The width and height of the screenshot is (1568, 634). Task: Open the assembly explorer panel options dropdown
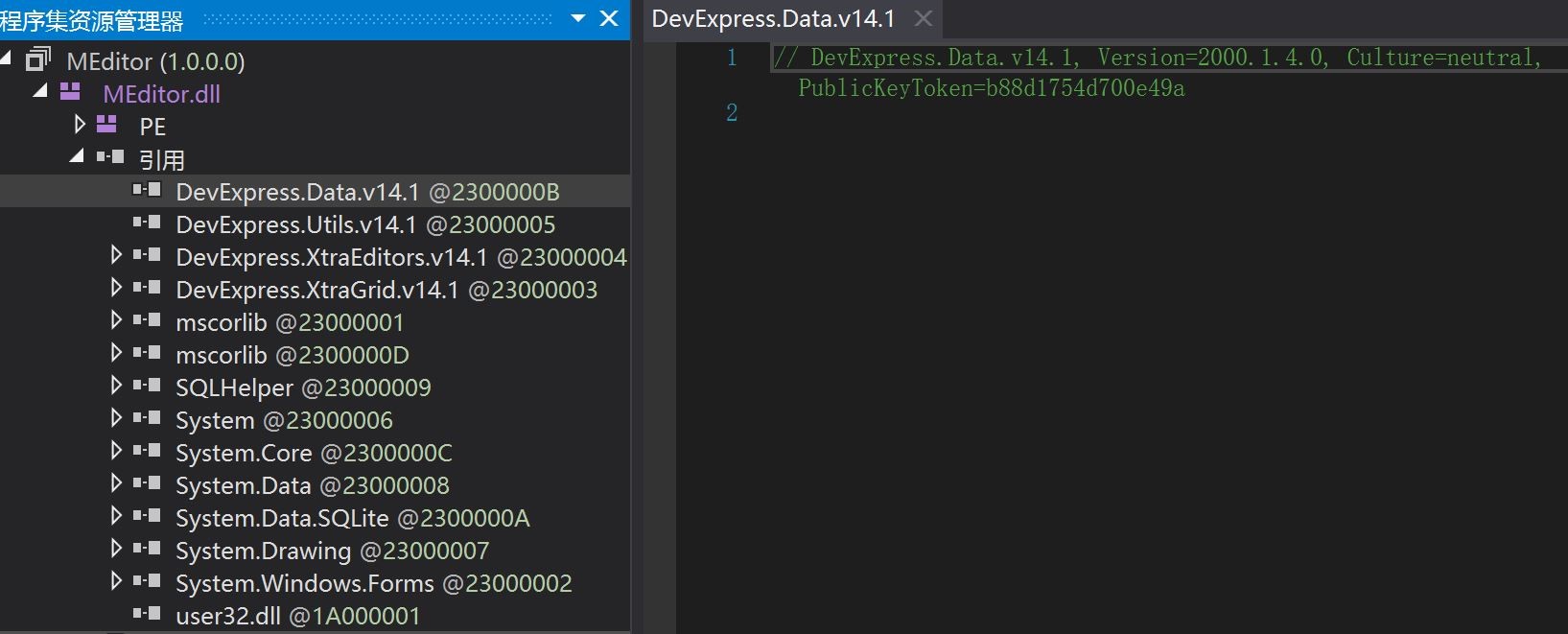[x=578, y=18]
